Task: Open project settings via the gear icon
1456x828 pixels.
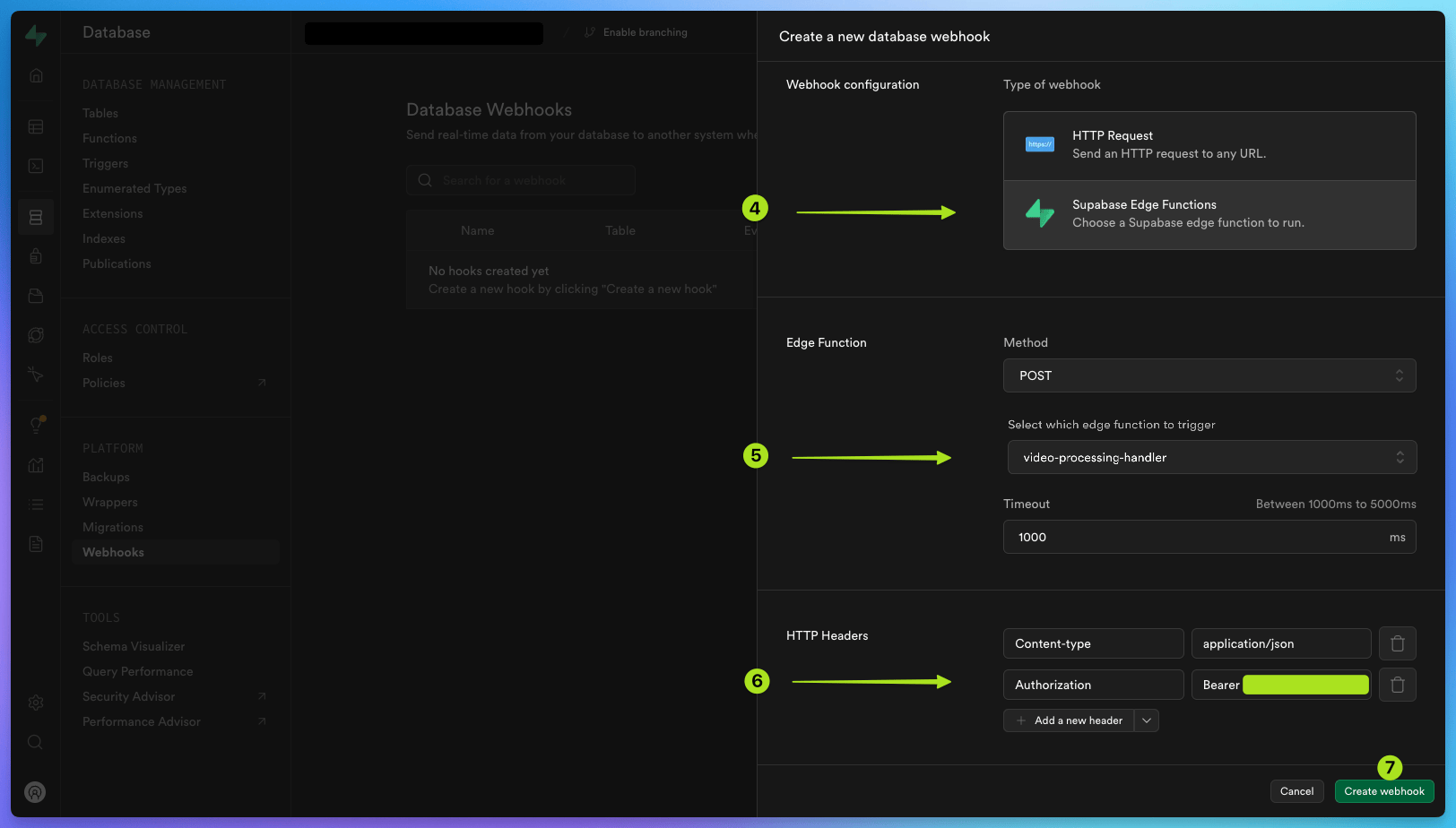Action: [x=36, y=702]
